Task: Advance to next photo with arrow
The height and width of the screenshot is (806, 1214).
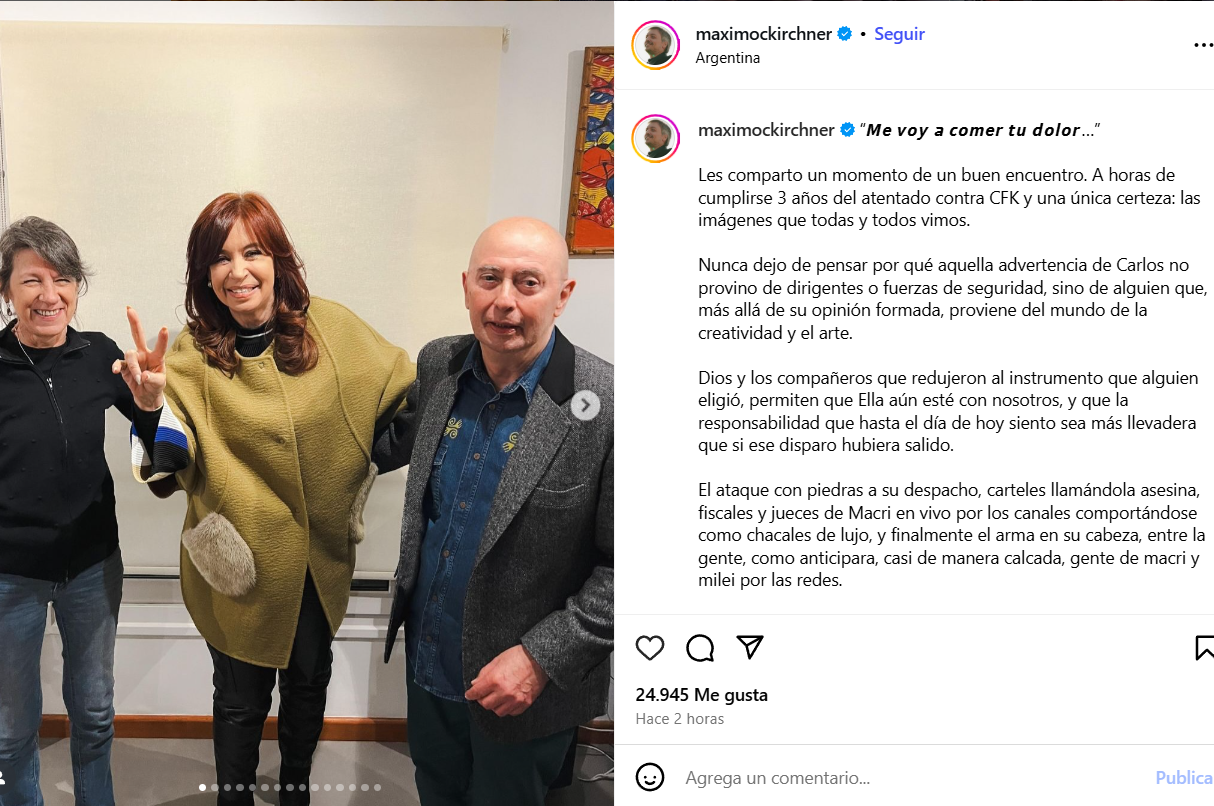Action: coord(585,405)
